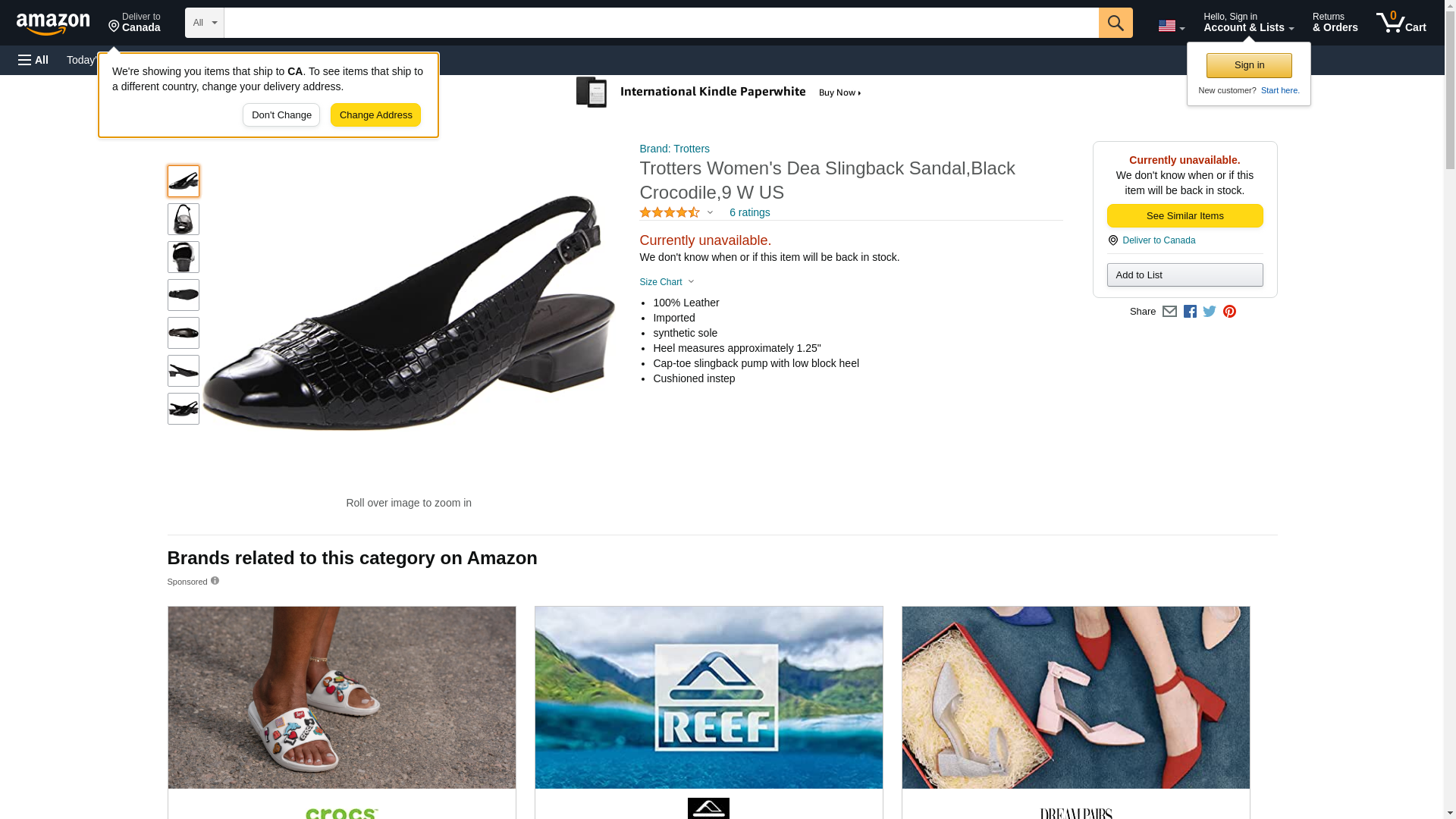The image size is (1456, 819).
Task: Click in the Amazon search field
Action: coord(661,23)
